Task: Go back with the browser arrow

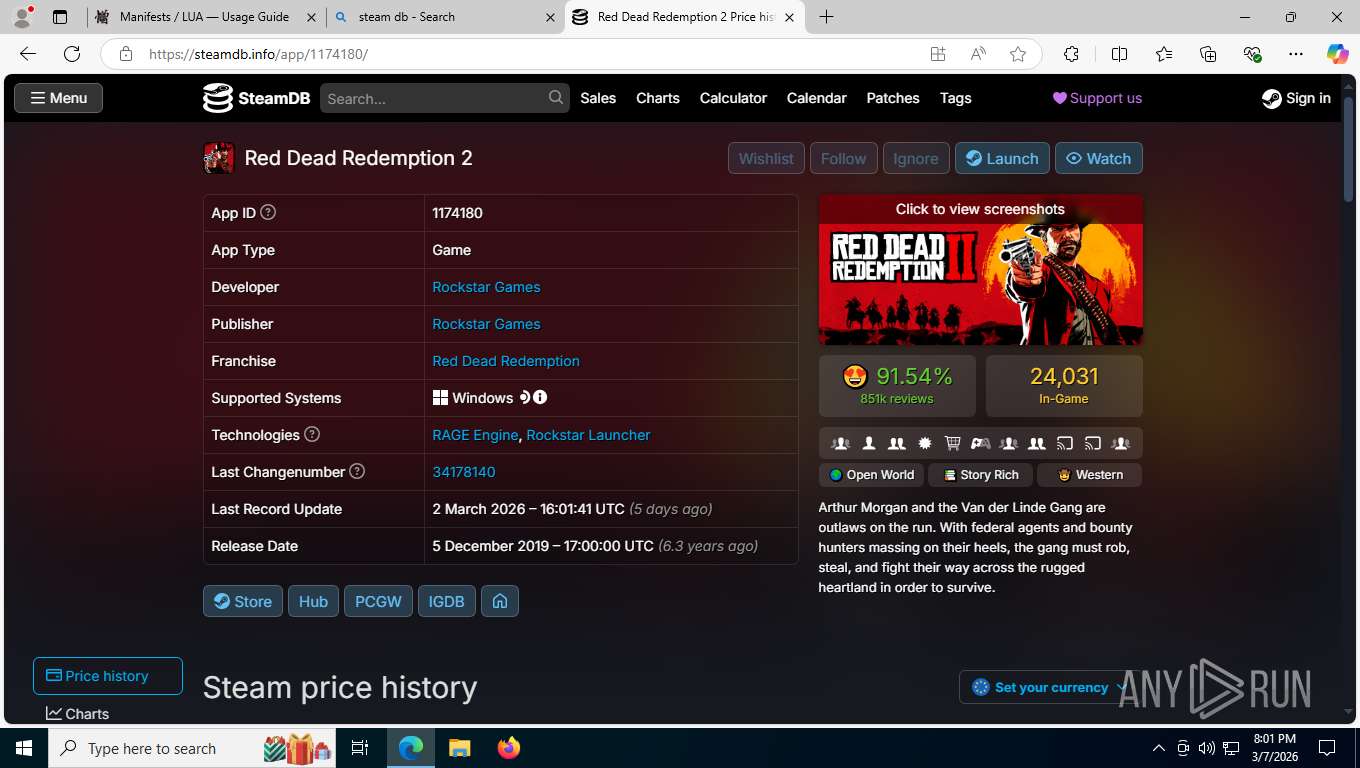Action: point(28,54)
